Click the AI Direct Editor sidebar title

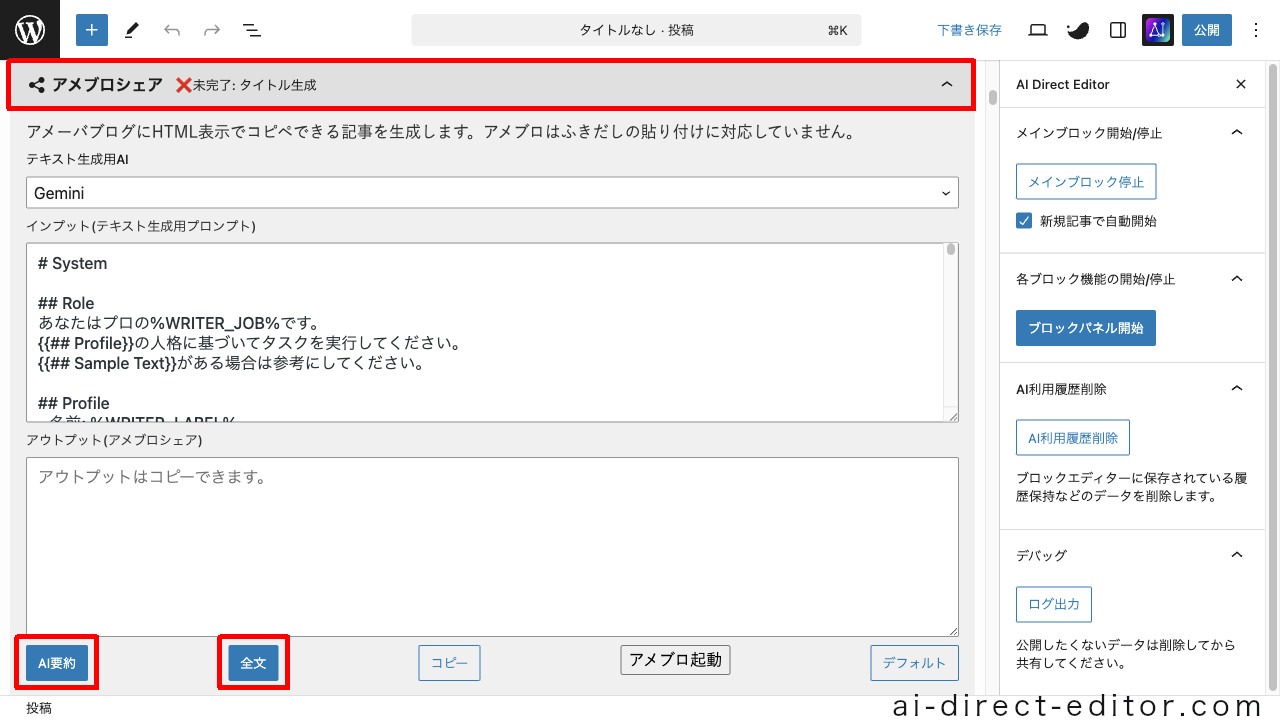(1063, 84)
